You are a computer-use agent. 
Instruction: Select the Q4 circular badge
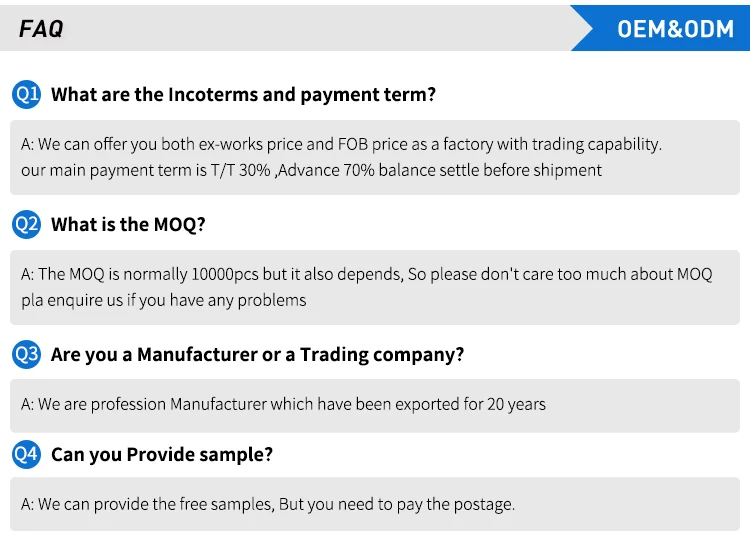click(26, 454)
